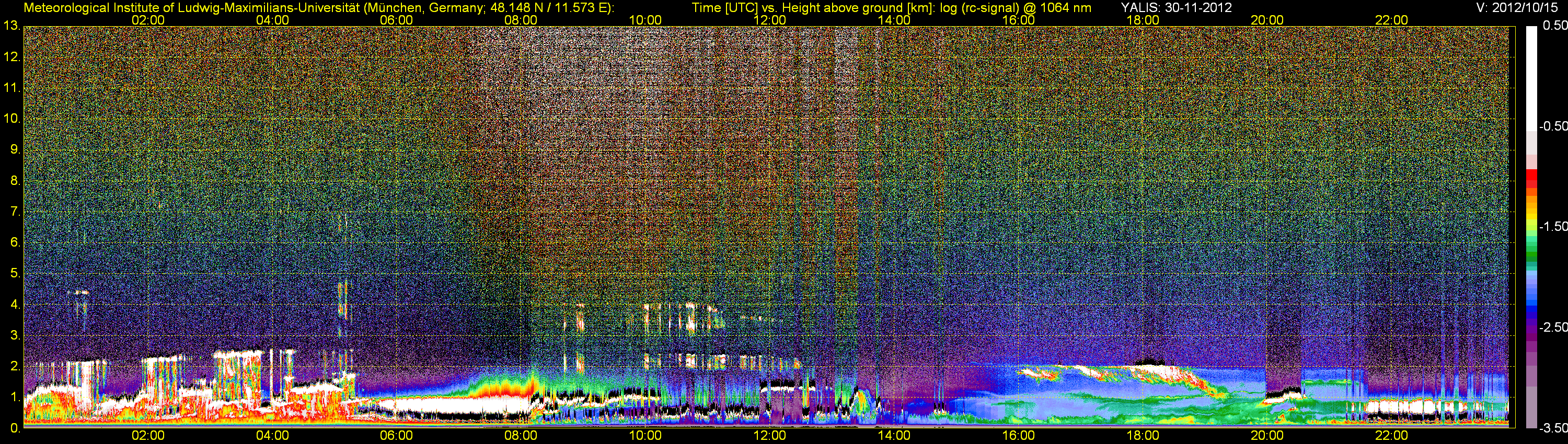Click the 18:00 label on the top time axis
Screen dimensions: 1568x444
tap(1143, 20)
